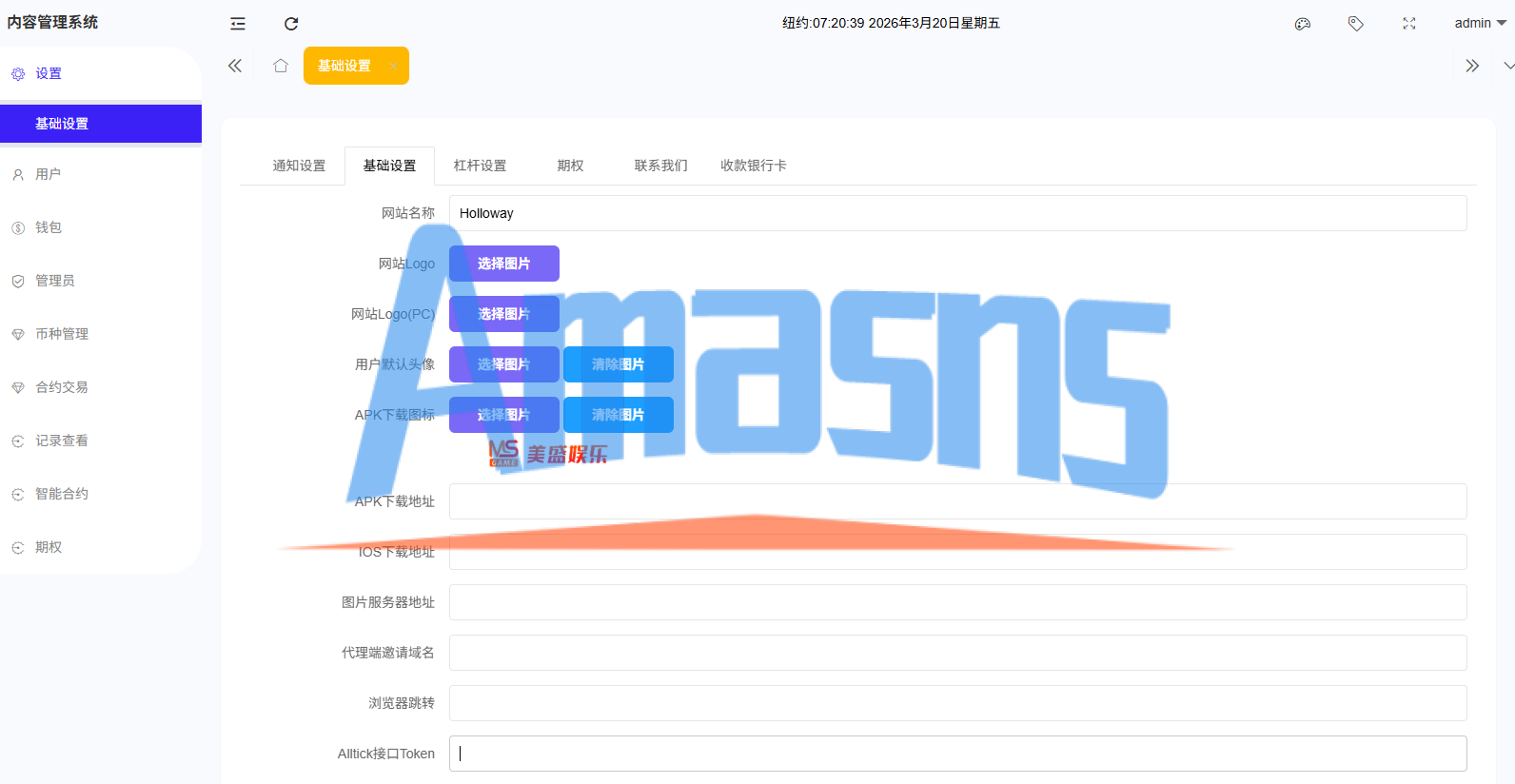Expand the 币种管理 sidebar menu
1515x784 pixels.
click(101, 334)
